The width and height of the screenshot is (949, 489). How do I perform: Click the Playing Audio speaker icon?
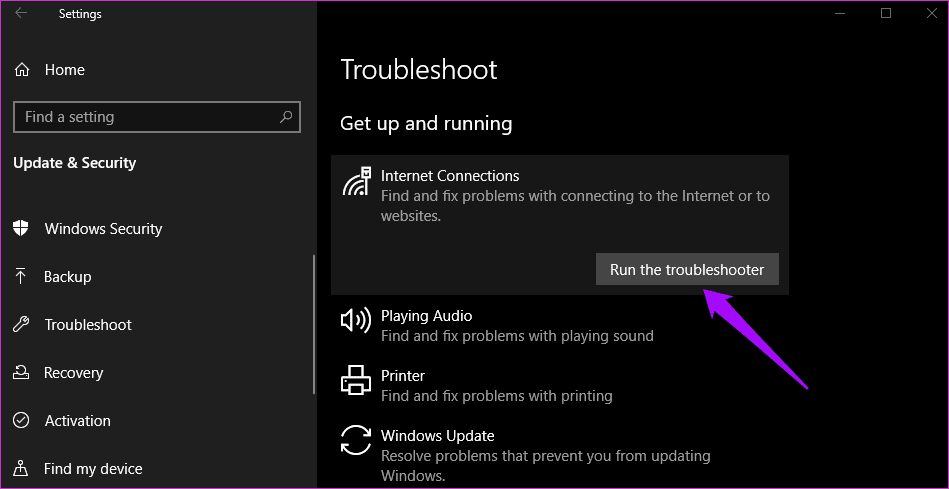point(356,320)
